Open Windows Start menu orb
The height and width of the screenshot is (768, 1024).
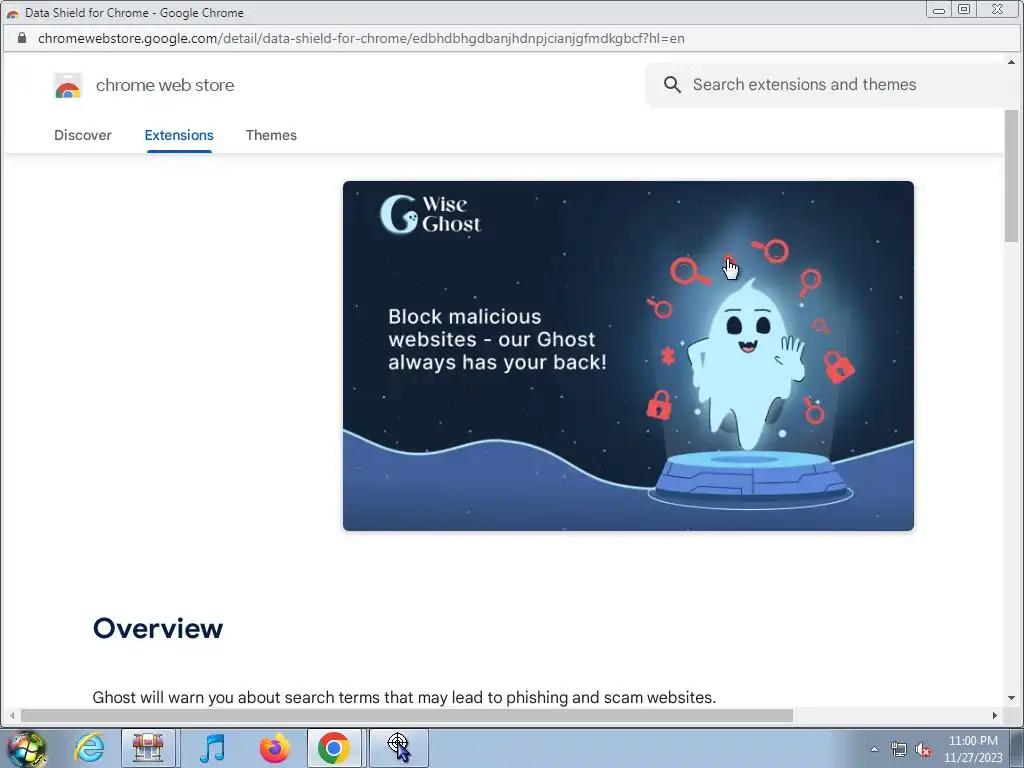[26, 748]
